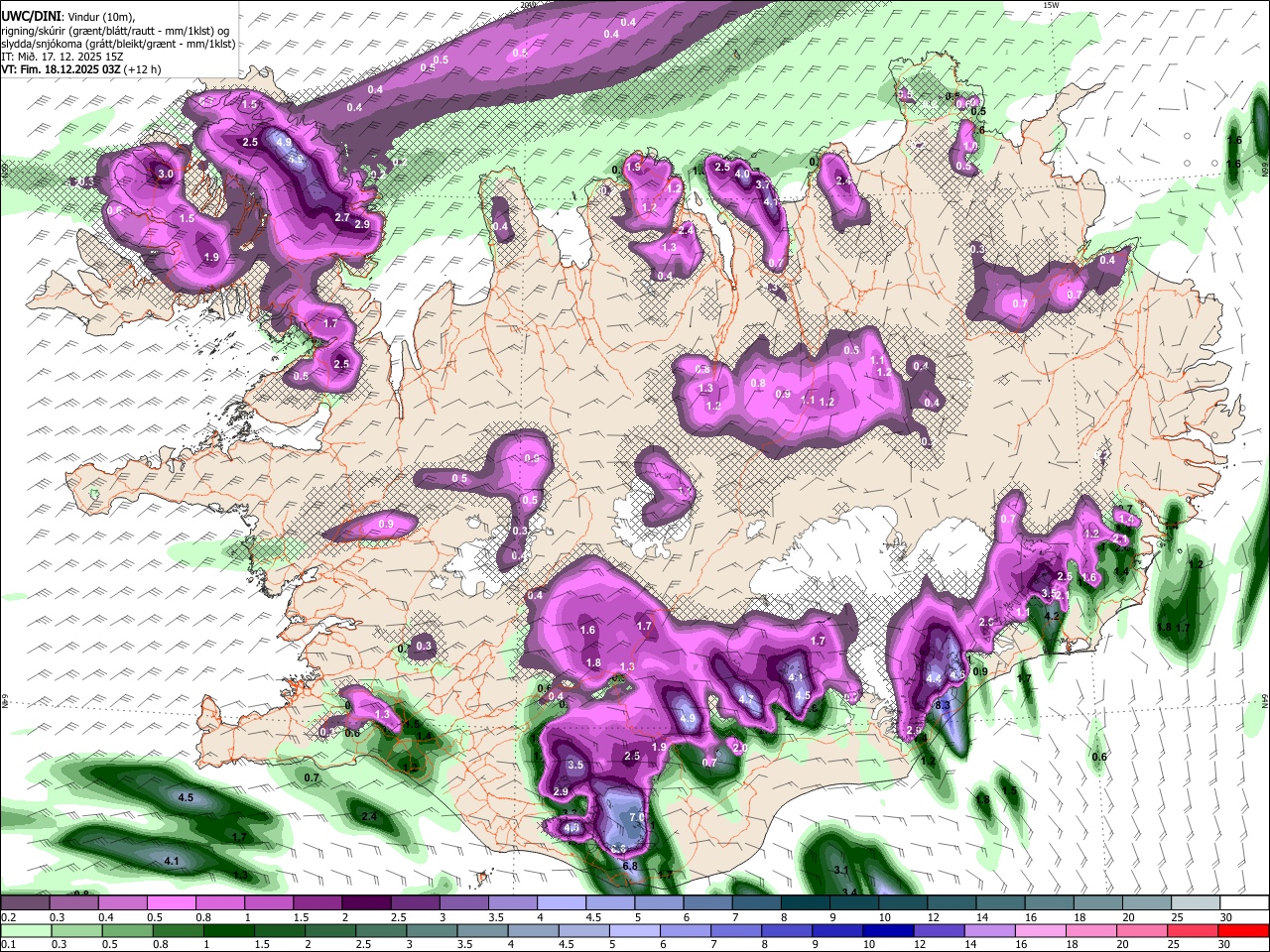The height and width of the screenshot is (952, 1270).
Task: Click the initial time 'IT: Mið. 17. 12. 2025 15Z'
Action: [62, 57]
